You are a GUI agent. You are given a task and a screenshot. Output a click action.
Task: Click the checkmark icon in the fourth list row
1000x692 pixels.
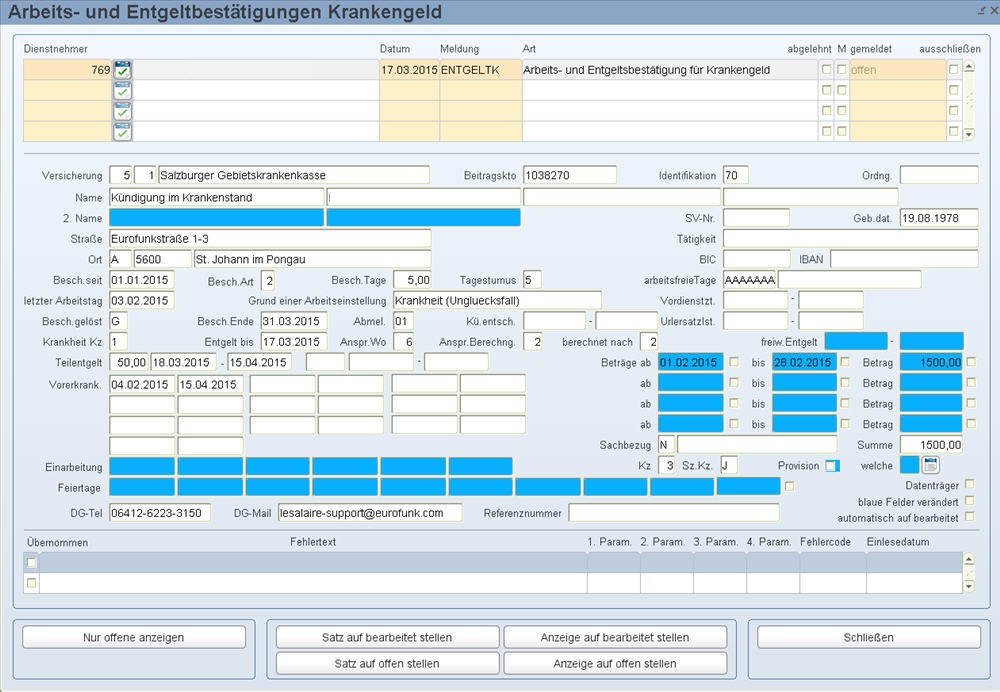coord(122,132)
